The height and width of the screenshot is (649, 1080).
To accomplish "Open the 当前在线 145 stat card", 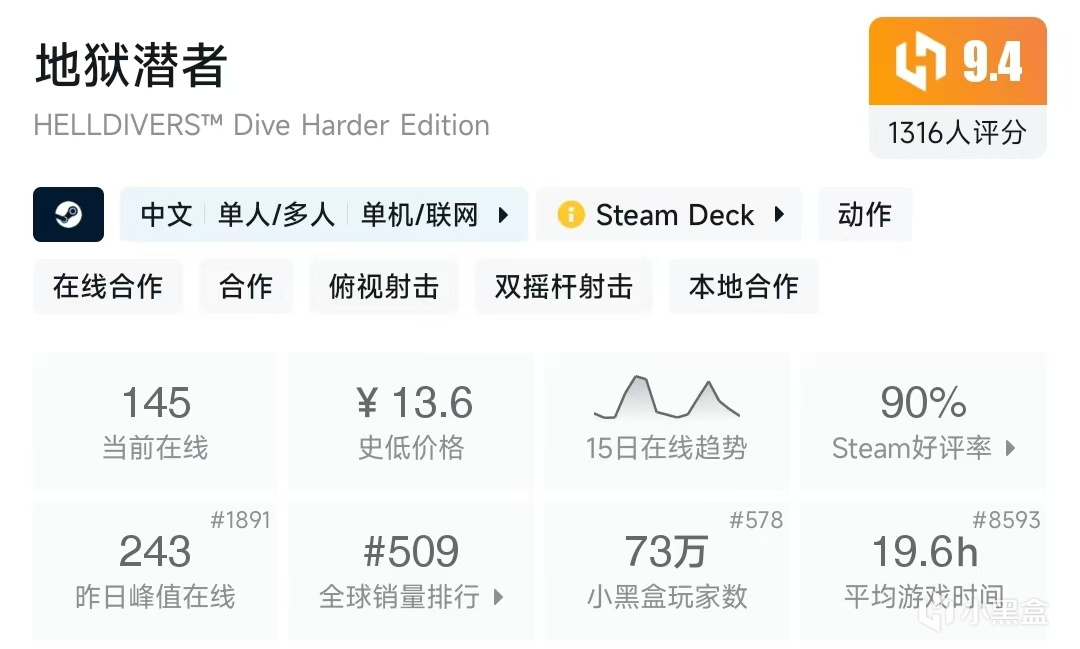I will coord(155,421).
